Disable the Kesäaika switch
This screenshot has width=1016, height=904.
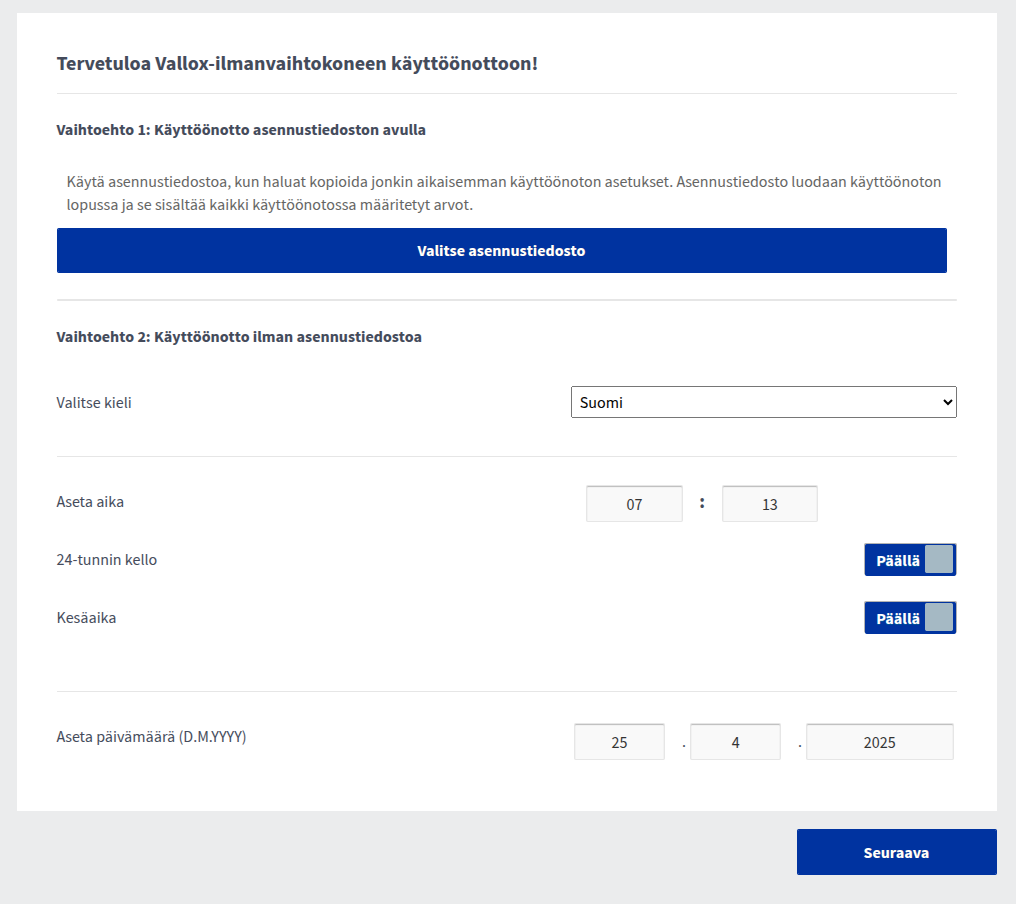point(910,618)
